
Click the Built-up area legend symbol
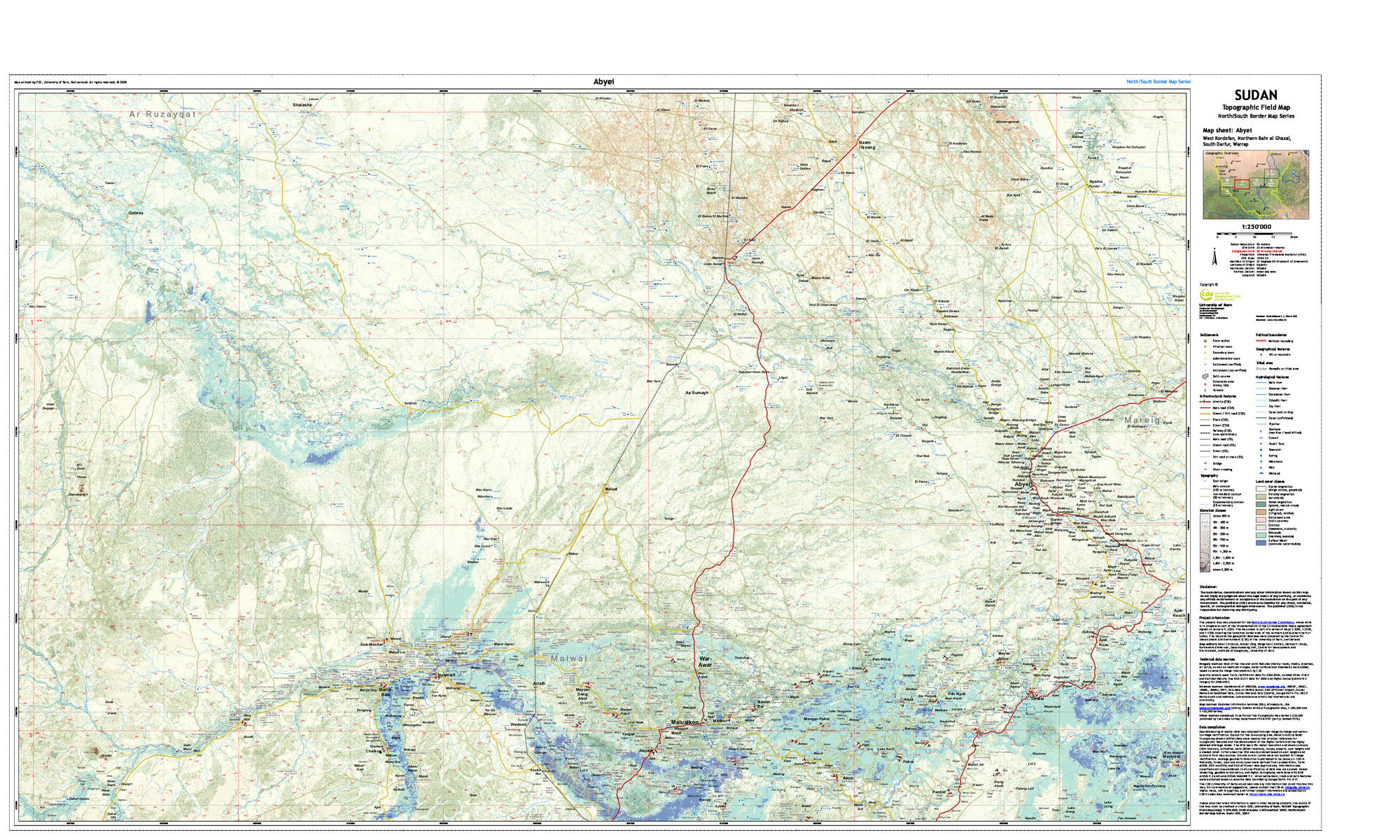1205,377
